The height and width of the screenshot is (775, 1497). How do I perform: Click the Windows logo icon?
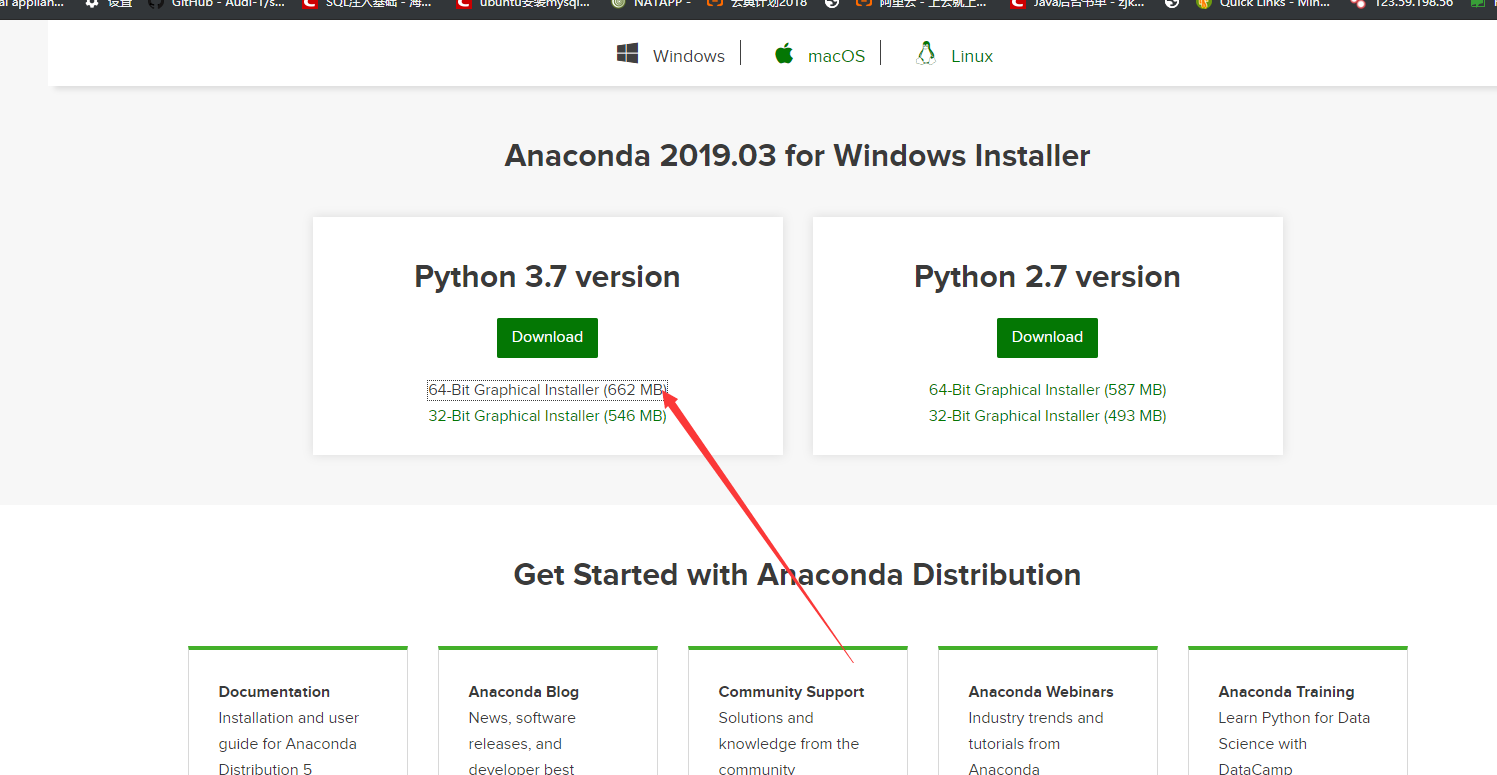click(628, 54)
